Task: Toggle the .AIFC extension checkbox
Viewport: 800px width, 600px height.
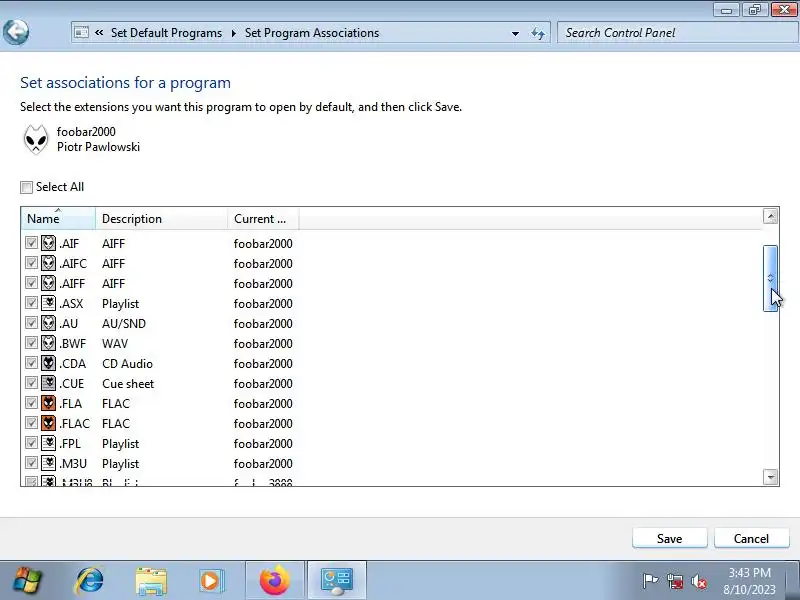Action: pos(31,263)
